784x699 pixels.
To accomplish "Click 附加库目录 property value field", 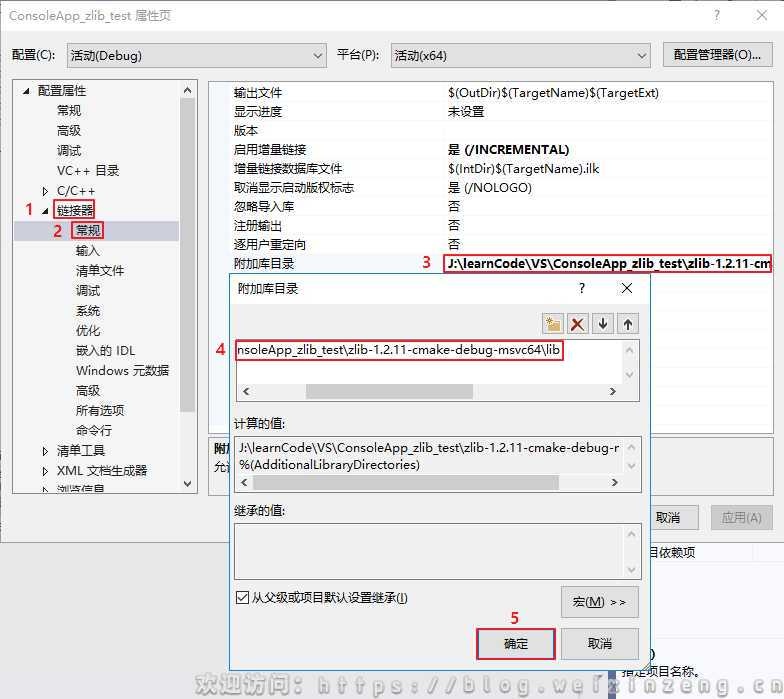I will (608, 264).
